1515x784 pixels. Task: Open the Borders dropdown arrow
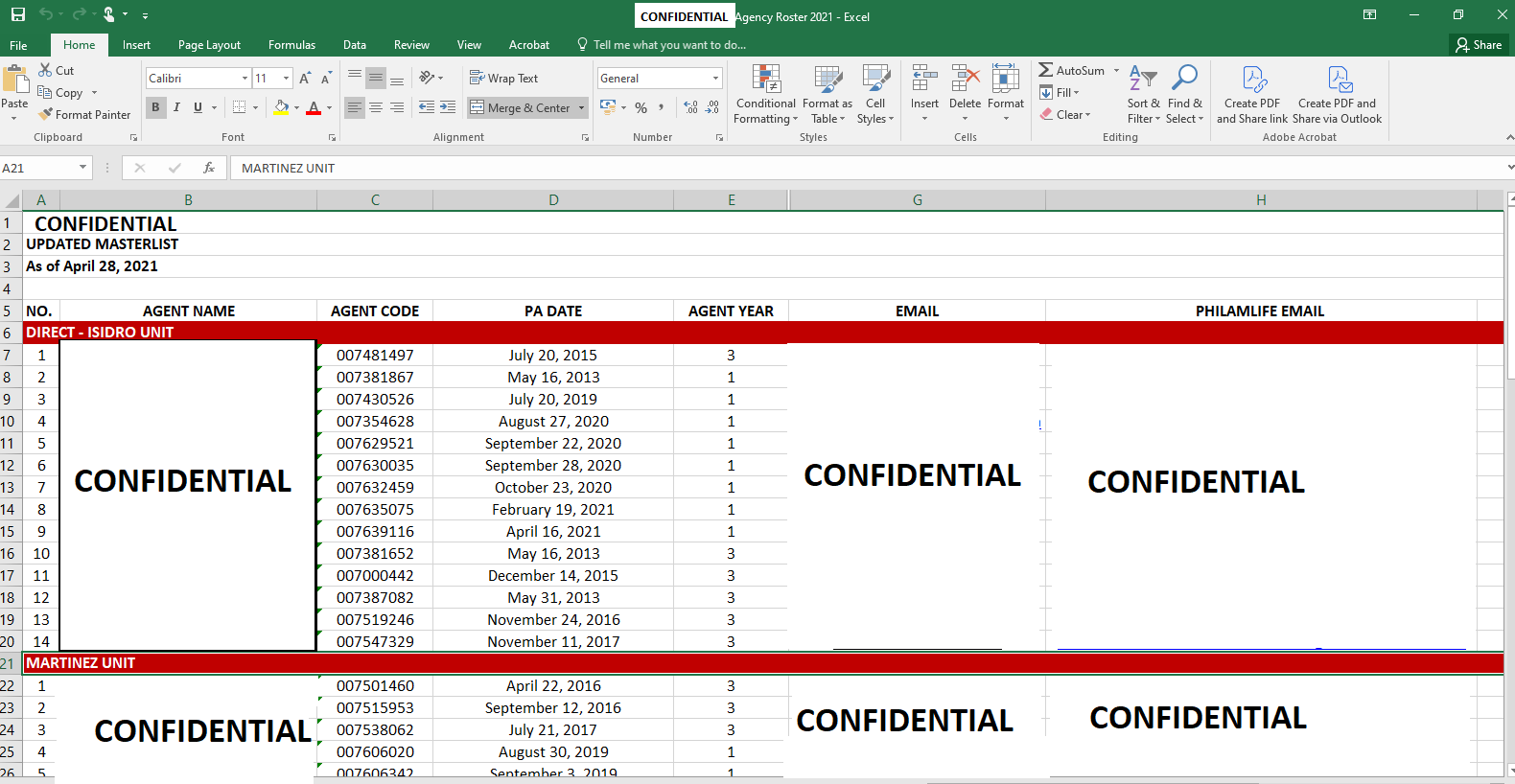[255, 107]
